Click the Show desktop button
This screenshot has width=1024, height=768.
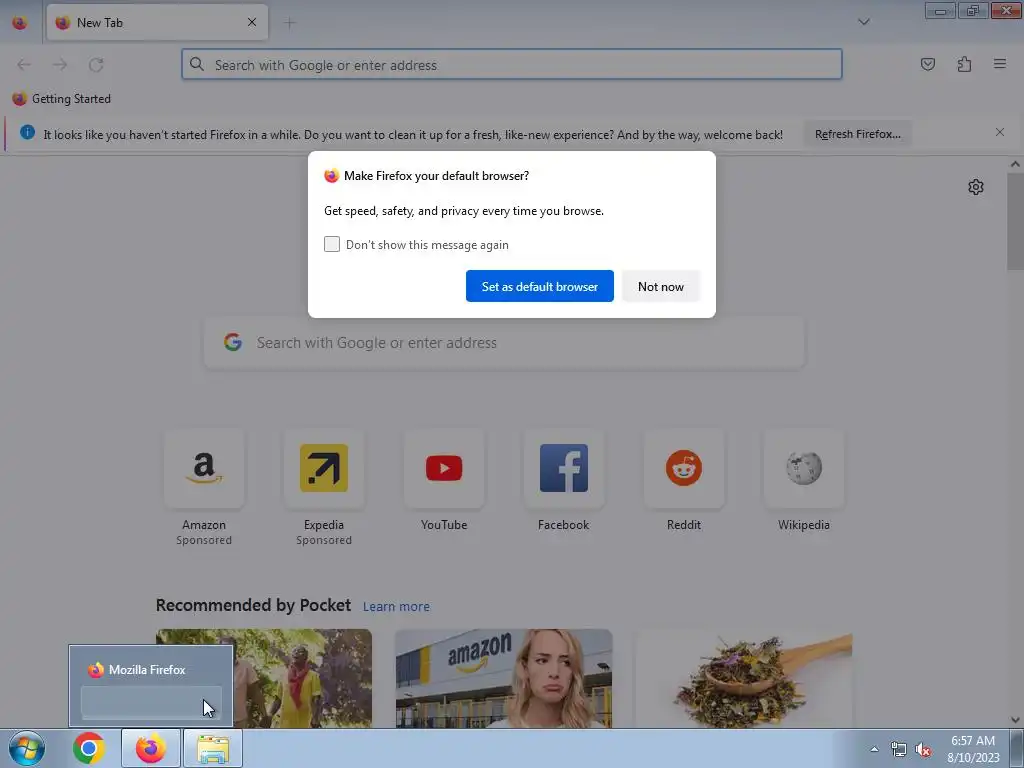point(1017,748)
